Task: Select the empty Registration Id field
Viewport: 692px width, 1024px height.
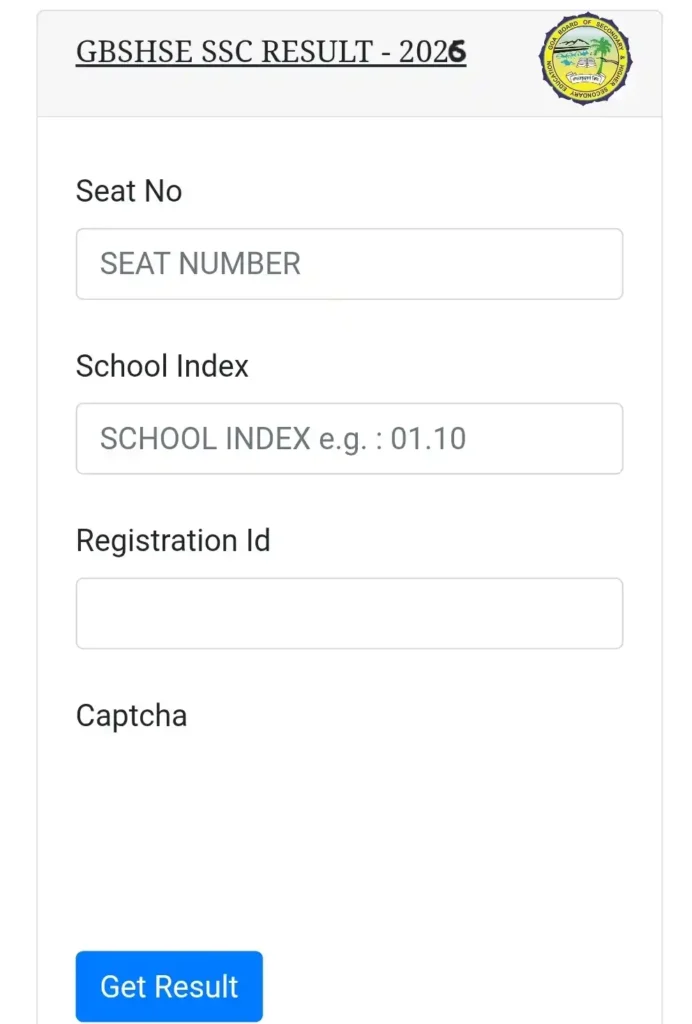Action: coord(349,613)
